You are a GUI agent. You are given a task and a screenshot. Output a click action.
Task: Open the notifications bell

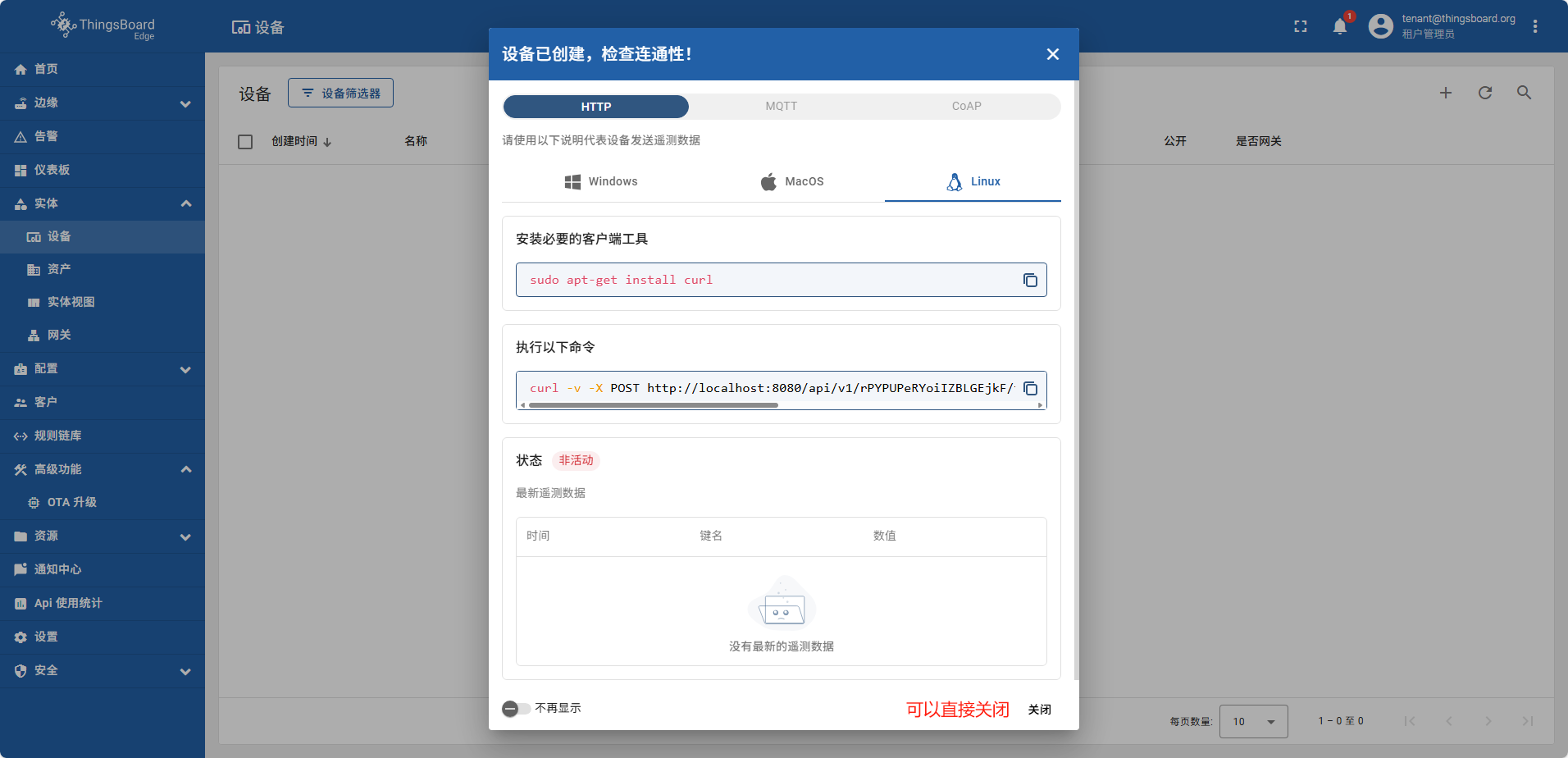tap(1339, 27)
